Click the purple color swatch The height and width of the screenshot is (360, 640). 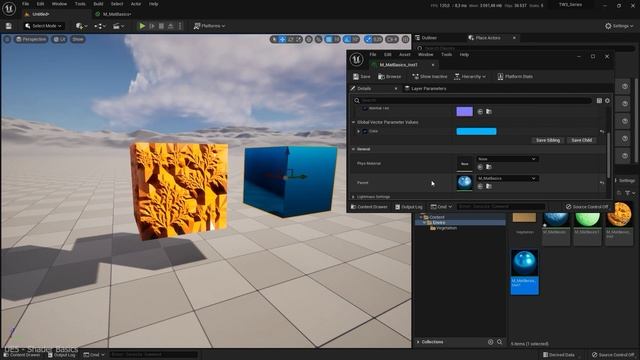[x=464, y=111]
